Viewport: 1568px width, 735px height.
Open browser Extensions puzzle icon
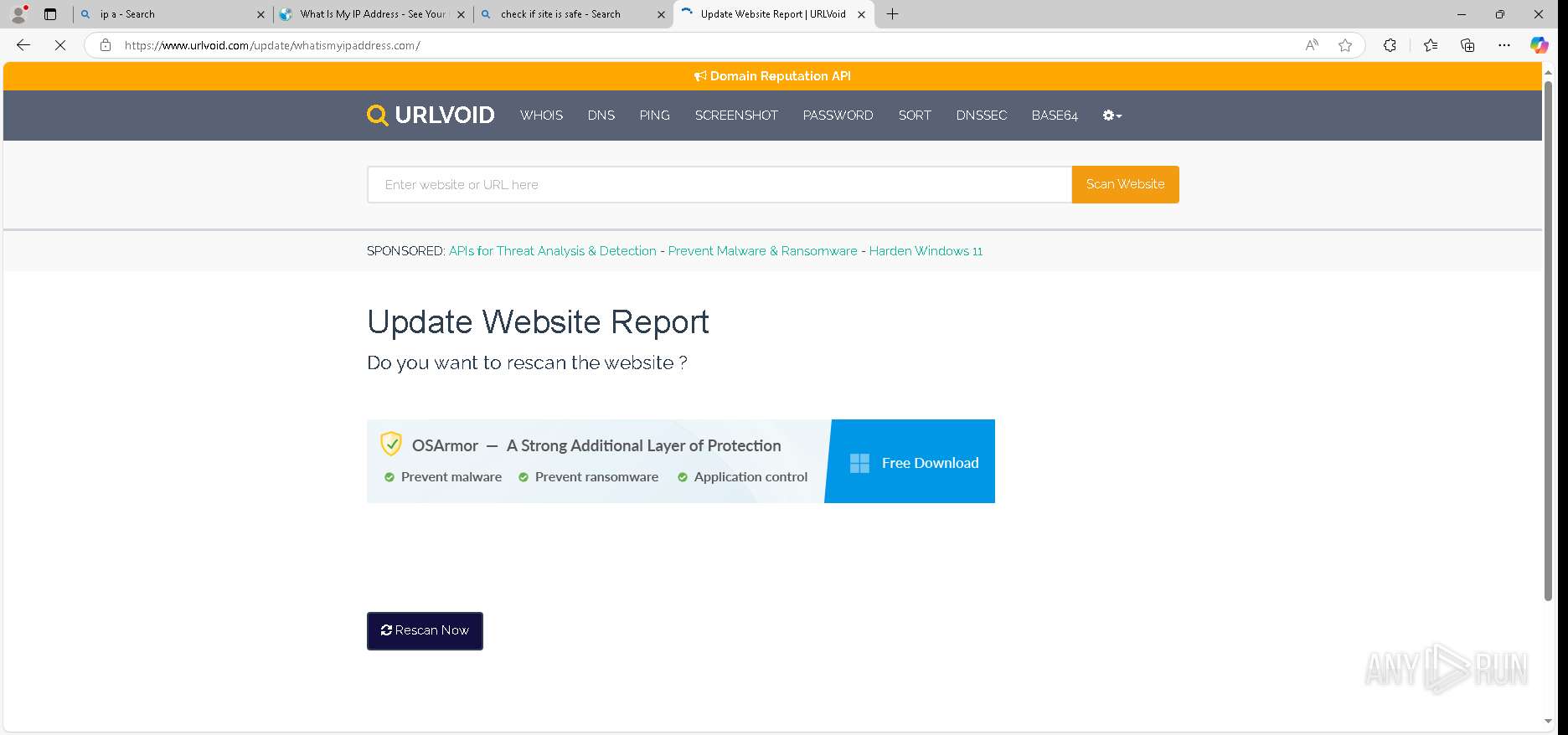[1390, 45]
